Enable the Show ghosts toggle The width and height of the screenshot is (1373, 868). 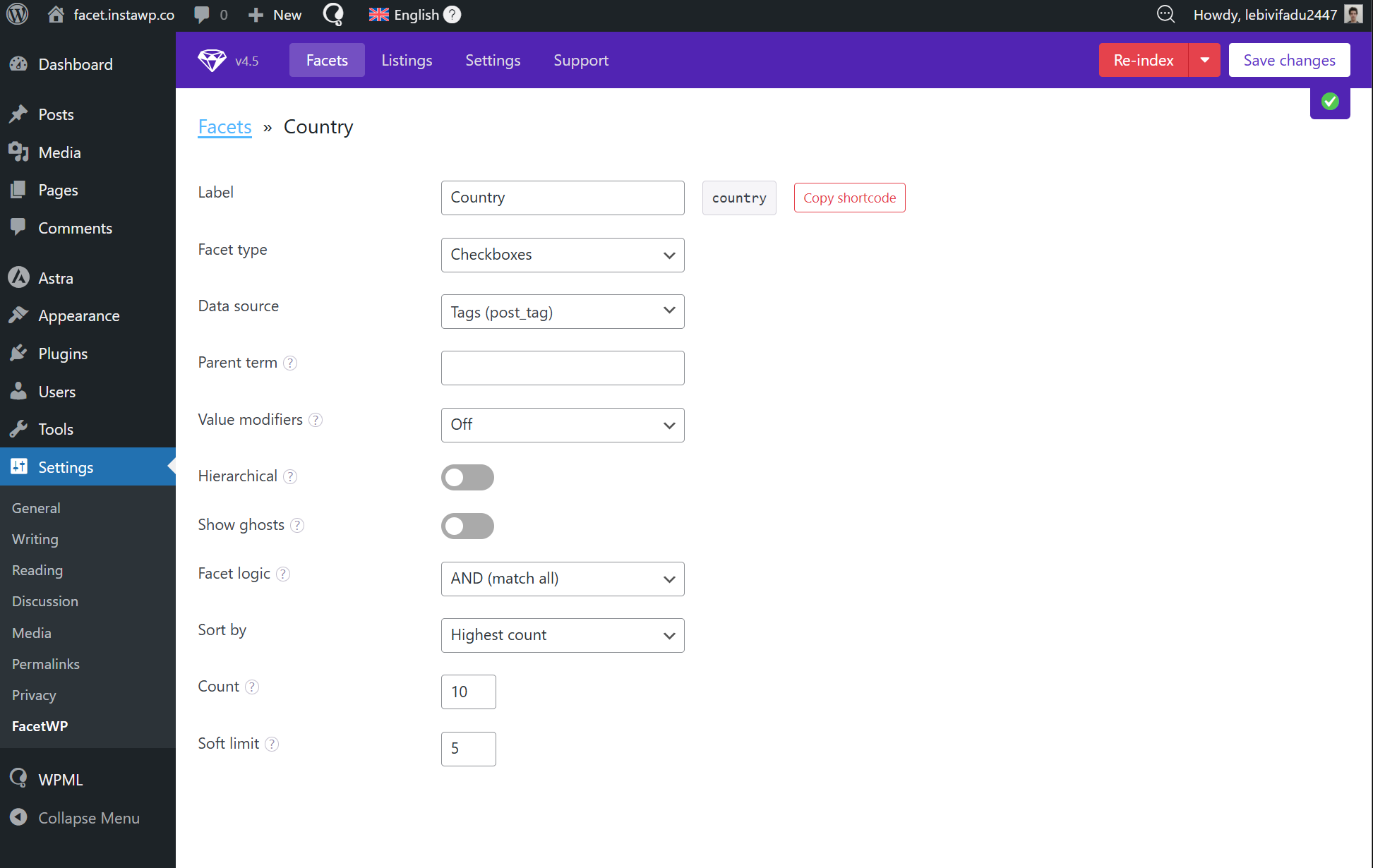point(467,526)
